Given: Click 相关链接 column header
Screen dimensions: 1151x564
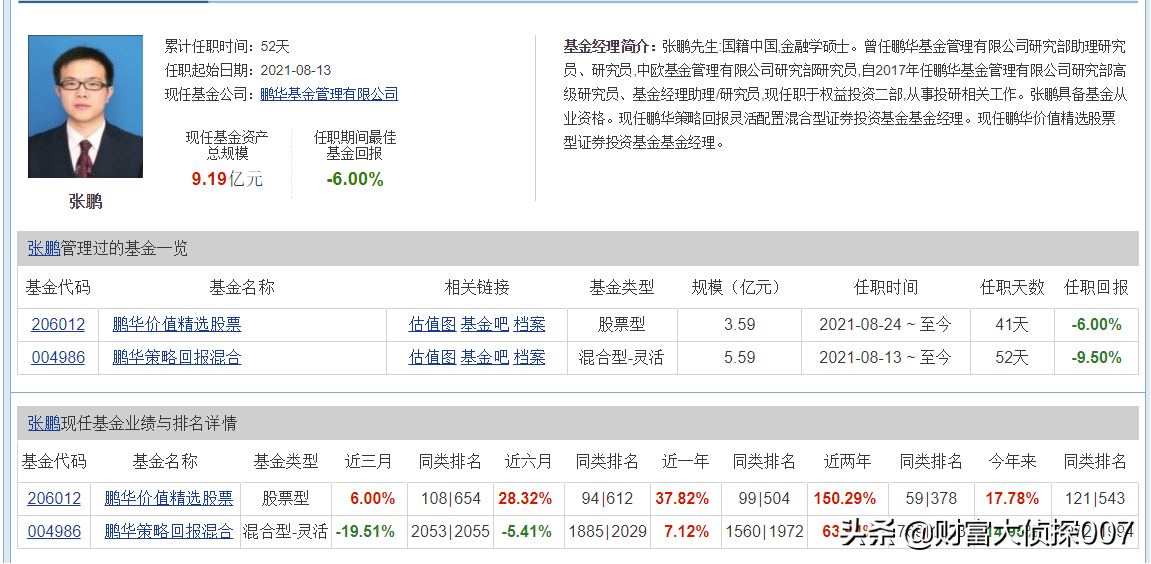Looking at the screenshot, I should pyautogui.click(x=477, y=287).
